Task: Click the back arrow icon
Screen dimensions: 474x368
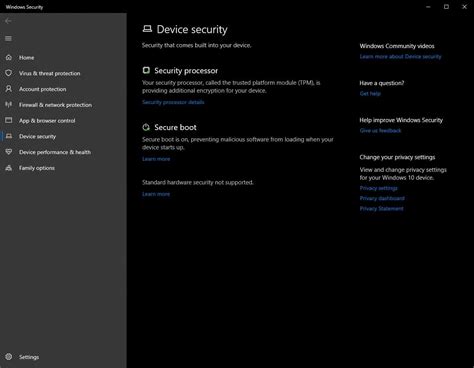Action: pos(8,21)
